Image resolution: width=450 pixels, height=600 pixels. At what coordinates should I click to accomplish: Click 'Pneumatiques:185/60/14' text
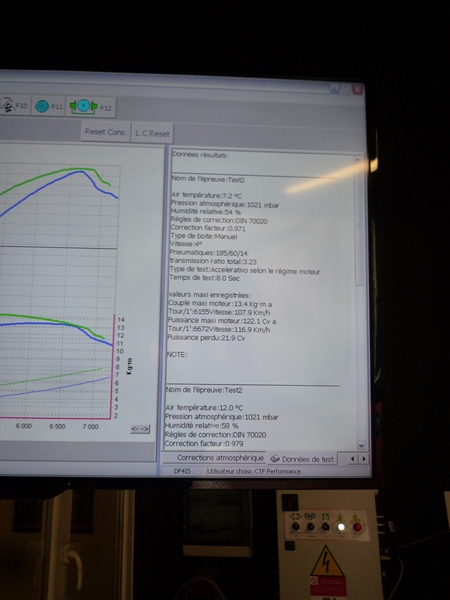[x=209, y=253]
